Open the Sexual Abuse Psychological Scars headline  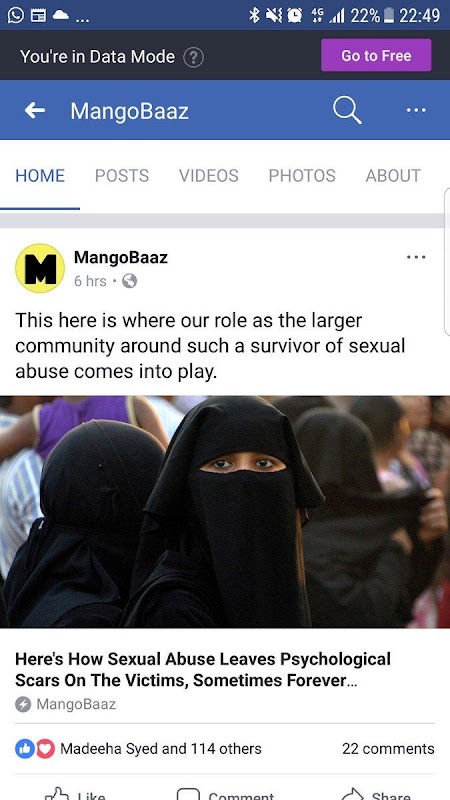[x=203, y=669]
